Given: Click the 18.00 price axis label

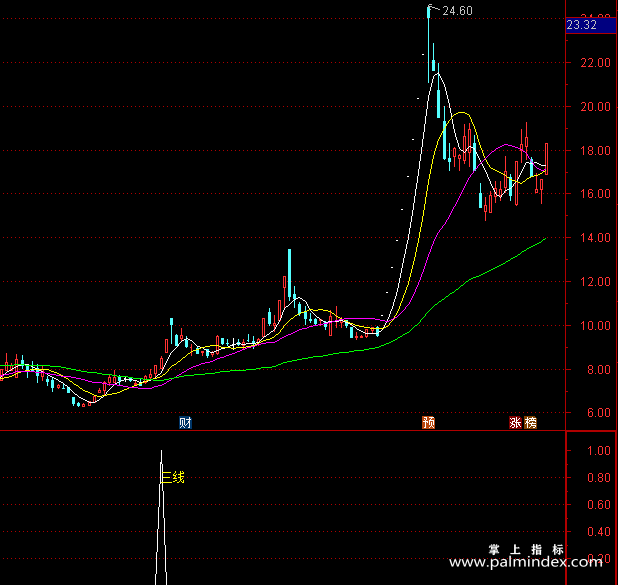Looking at the screenshot, I should (x=595, y=151).
